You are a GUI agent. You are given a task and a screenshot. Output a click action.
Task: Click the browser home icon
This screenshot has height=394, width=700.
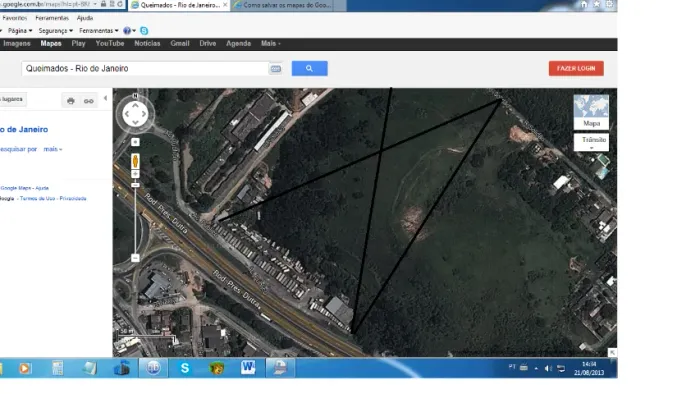click(584, 4)
